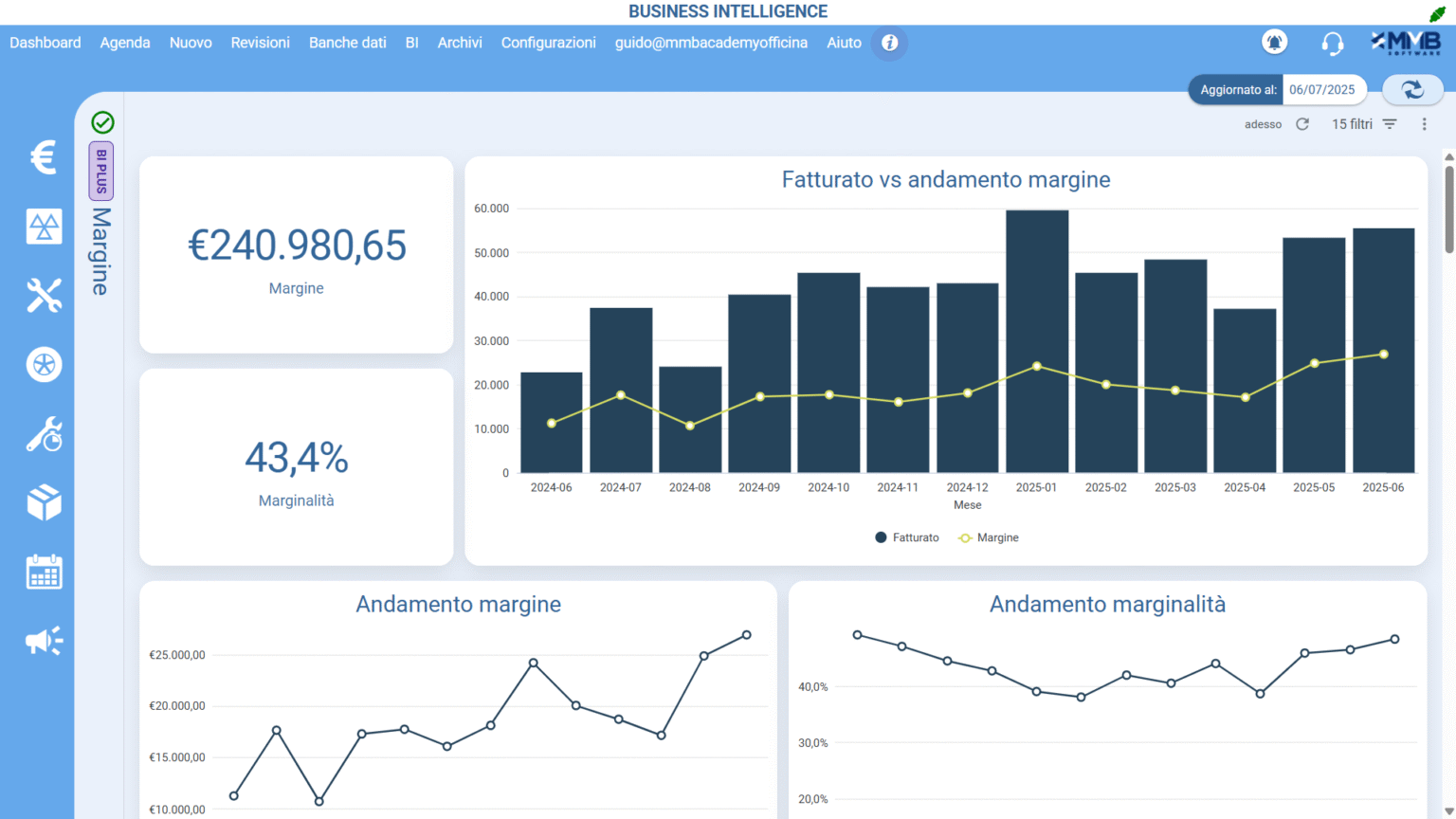Image resolution: width=1456 pixels, height=819 pixels.
Task: Click the headset support icon
Action: tap(1332, 44)
